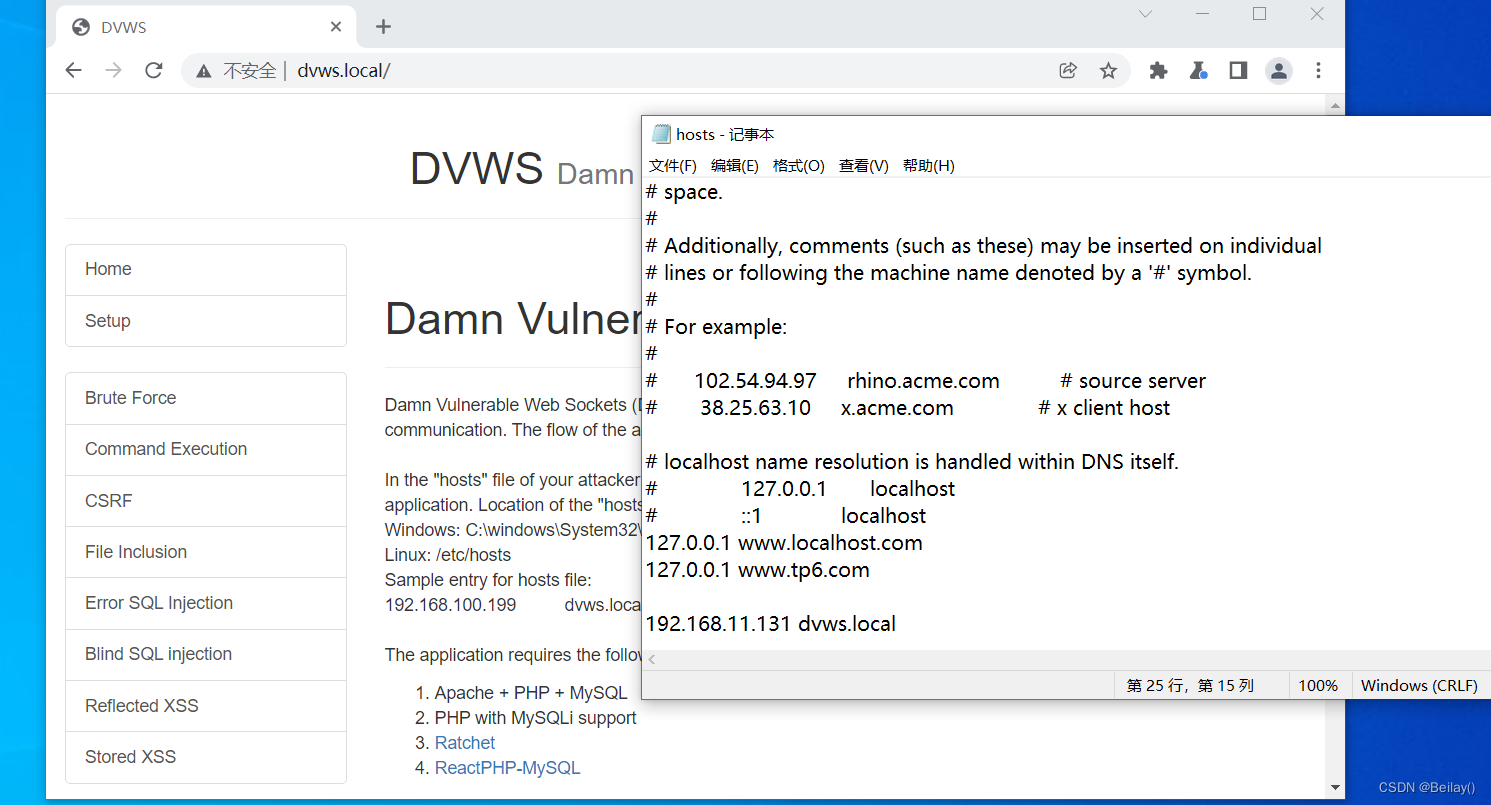Open Notepad 格式(O) menu
The height and width of the screenshot is (805, 1491).
pyautogui.click(x=799, y=166)
